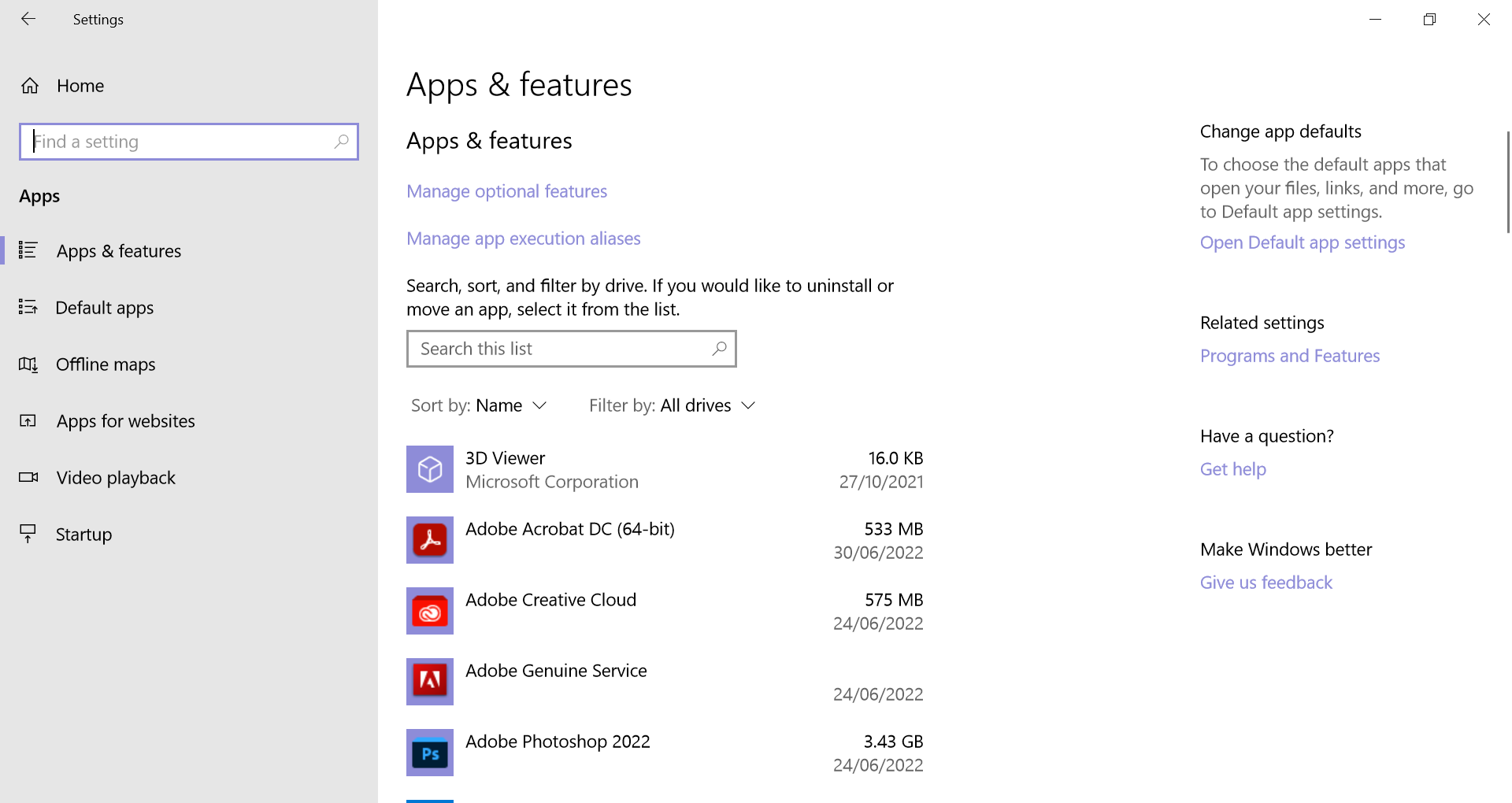Screen dimensions: 1512x803
Task: Click the Adobe Creative Cloud app icon
Action: [430, 611]
